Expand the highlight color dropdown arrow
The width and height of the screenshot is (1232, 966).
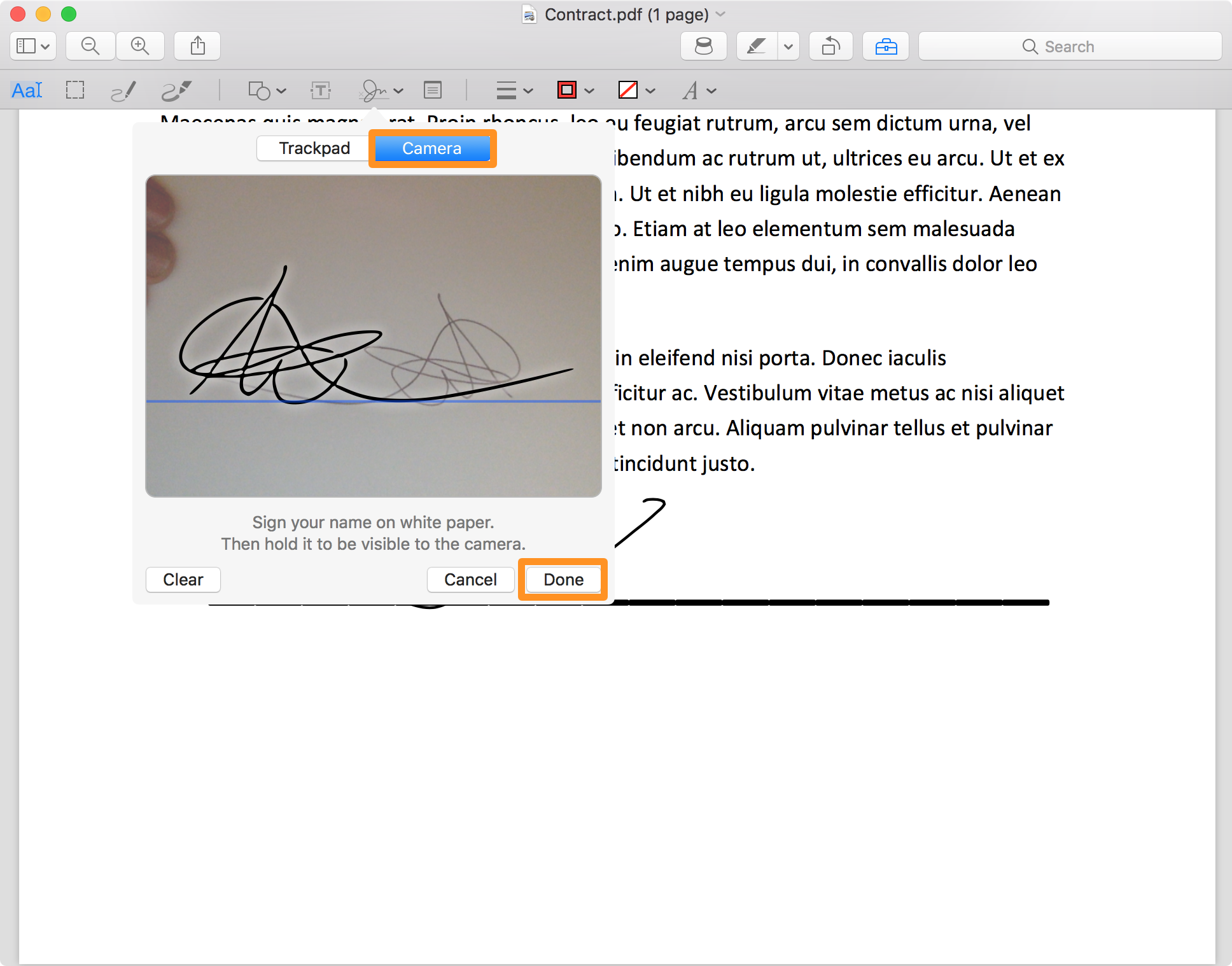point(788,46)
